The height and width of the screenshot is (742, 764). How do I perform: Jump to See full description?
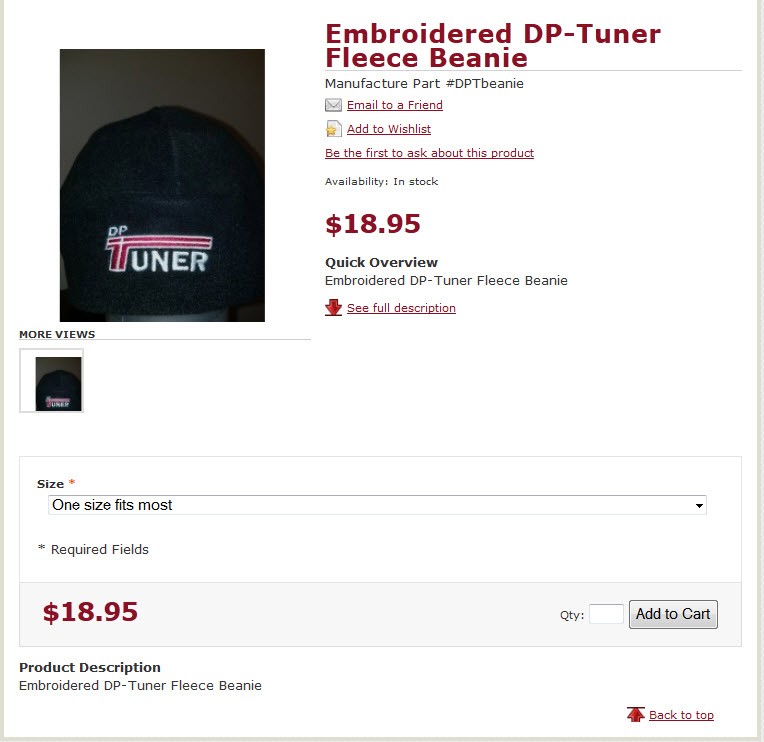(x=401, y=308)
